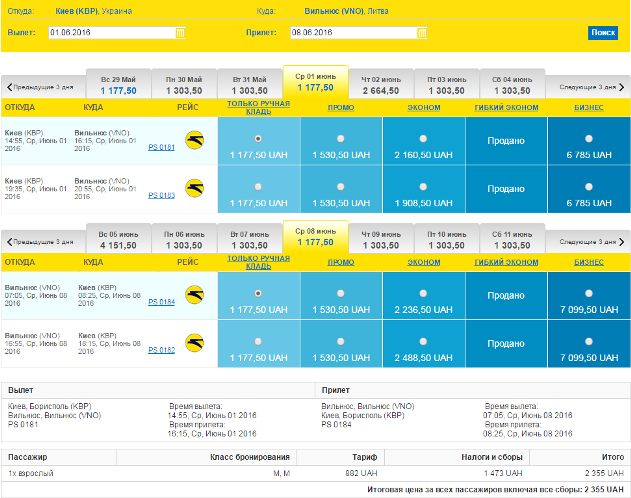The image size is (631, 498).
Task: Choose Эконом fare 2 488,50 for flight PS 0182
Action: (x=424, y=341)
